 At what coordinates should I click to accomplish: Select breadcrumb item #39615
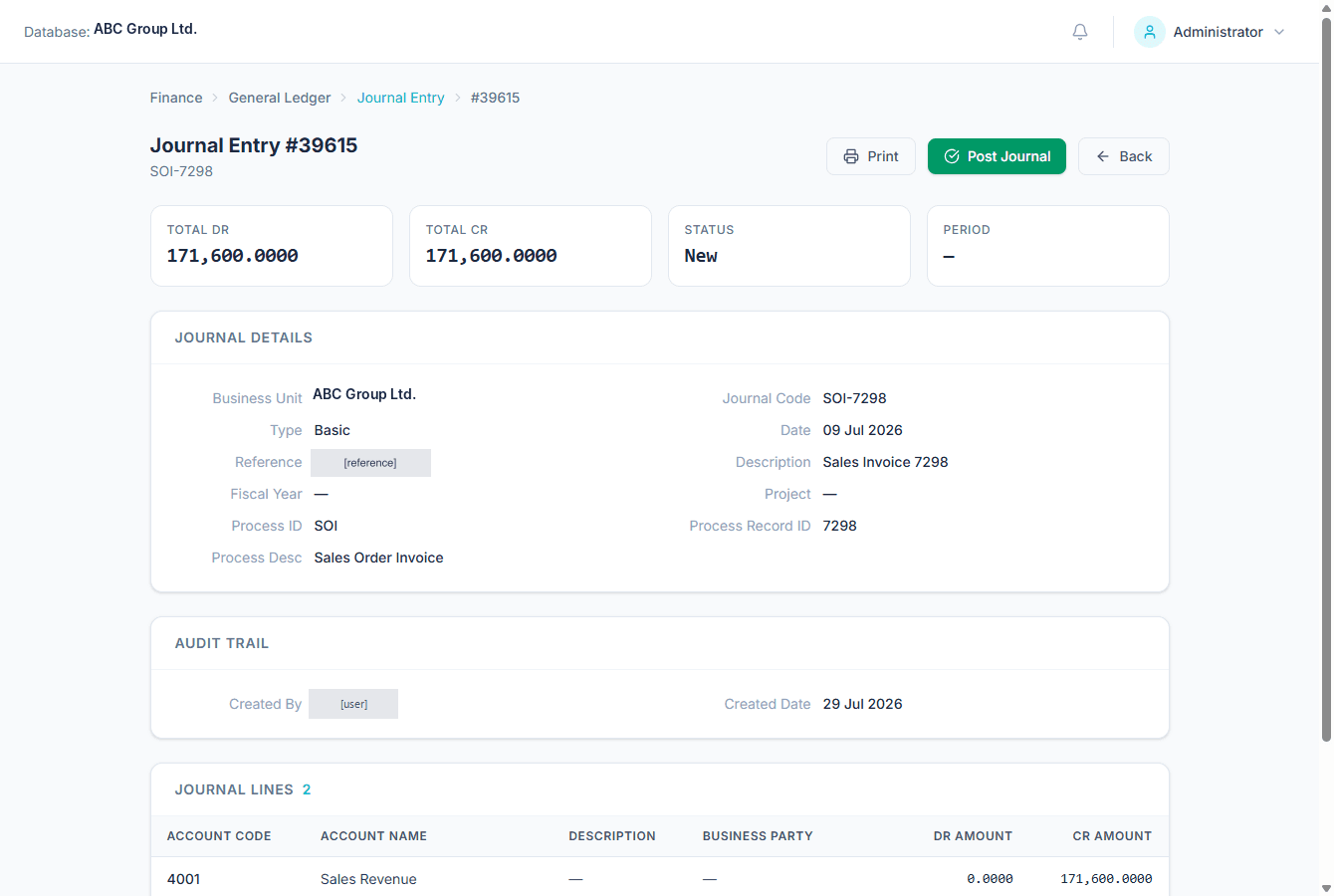(496, 98)
